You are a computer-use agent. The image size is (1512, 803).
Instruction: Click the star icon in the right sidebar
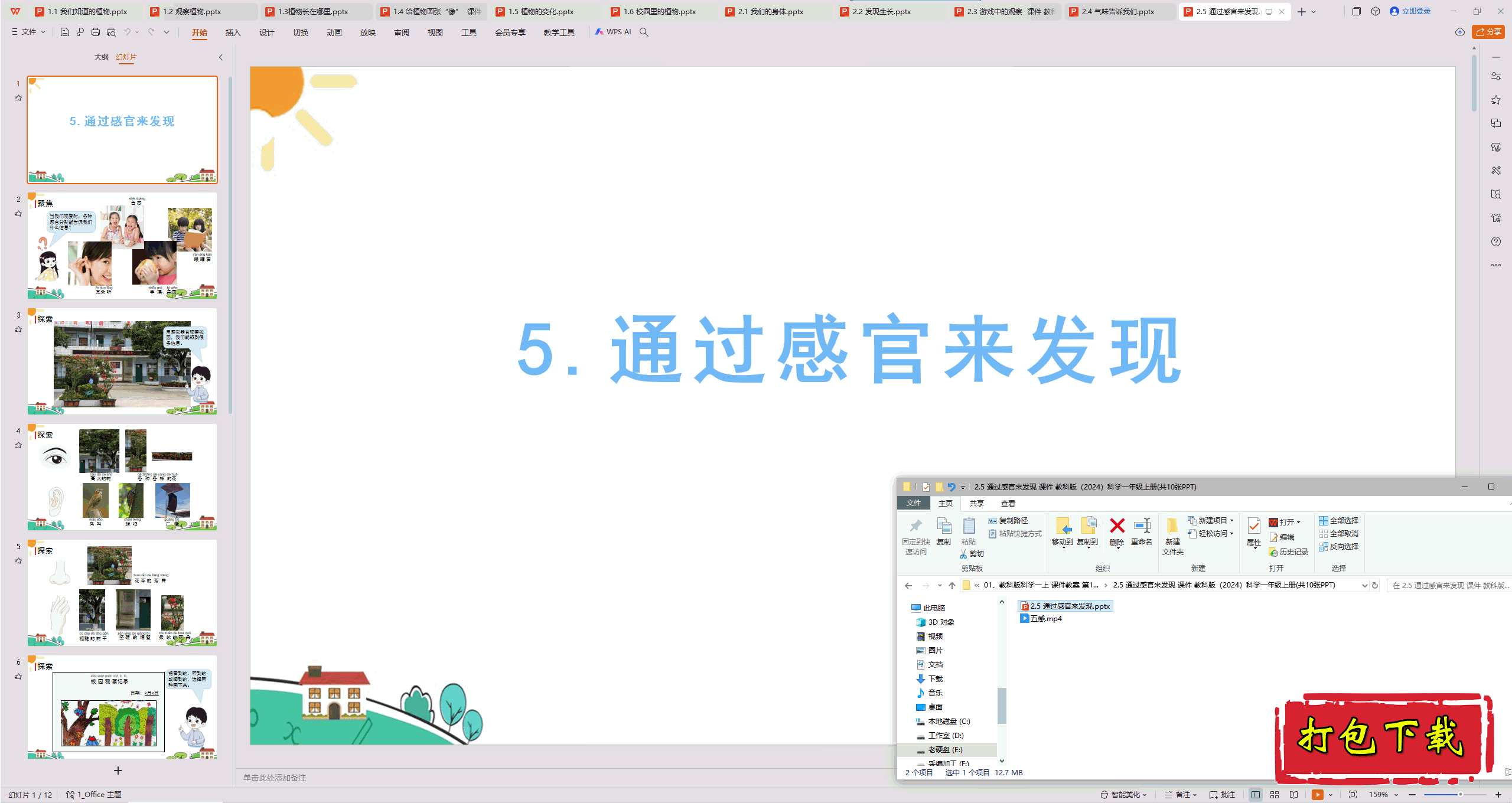pos(1495,100)
